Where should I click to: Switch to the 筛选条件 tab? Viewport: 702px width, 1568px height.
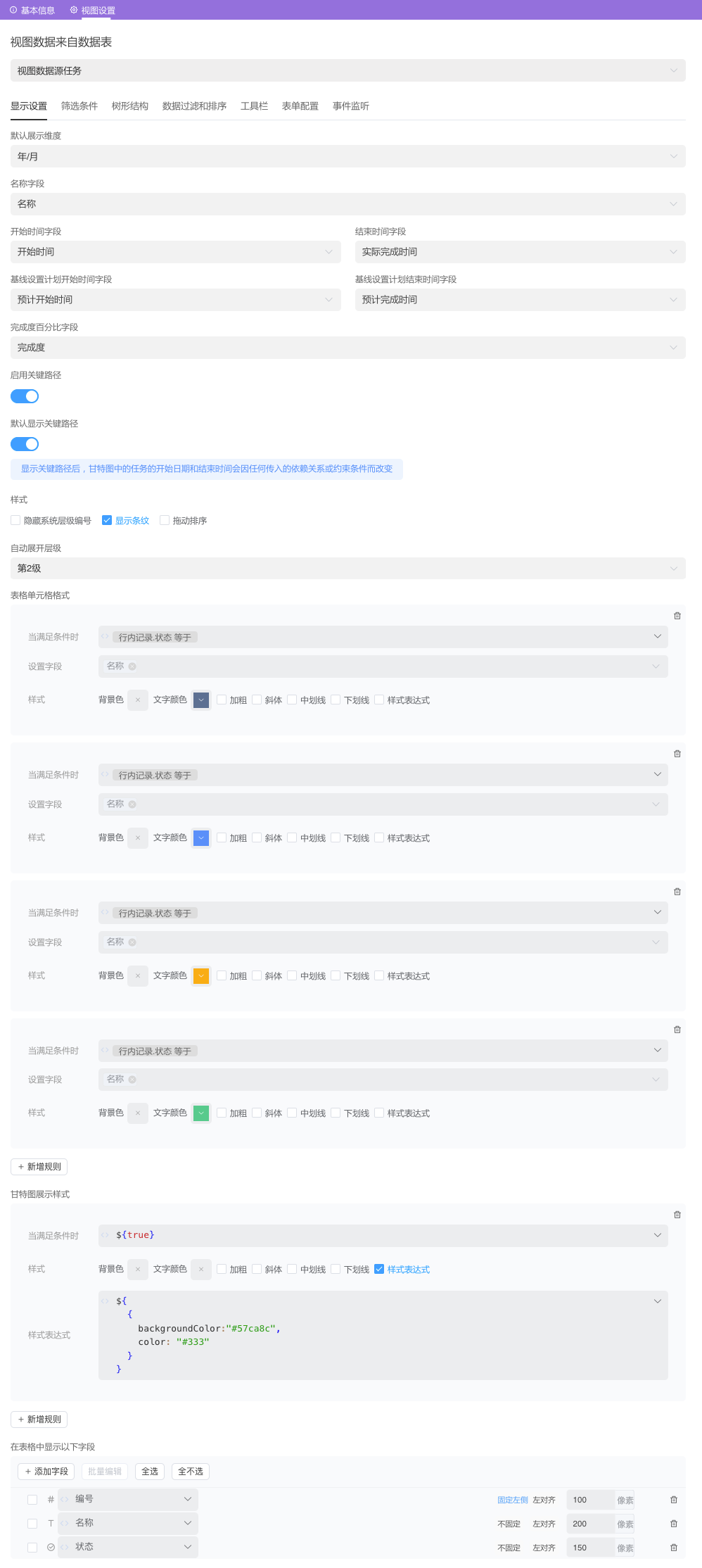79,106
